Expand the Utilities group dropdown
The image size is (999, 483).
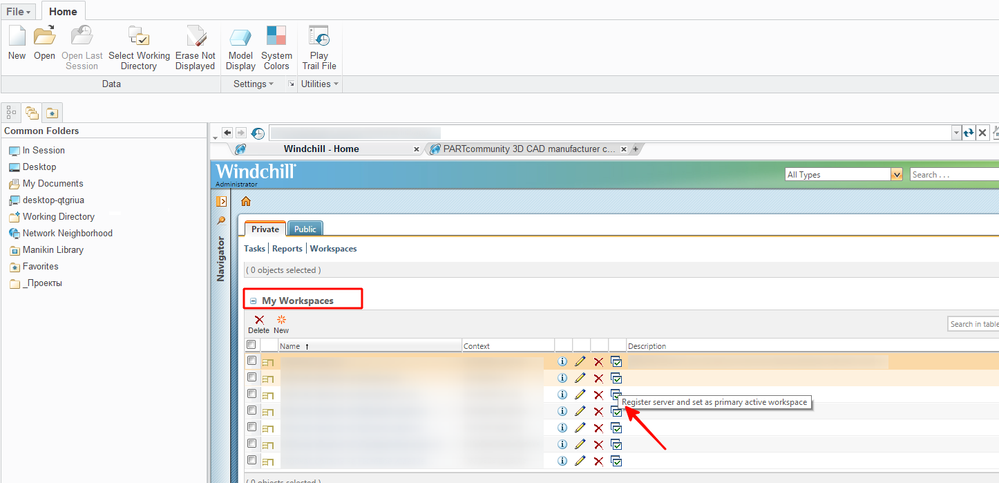tap(320, 84)
